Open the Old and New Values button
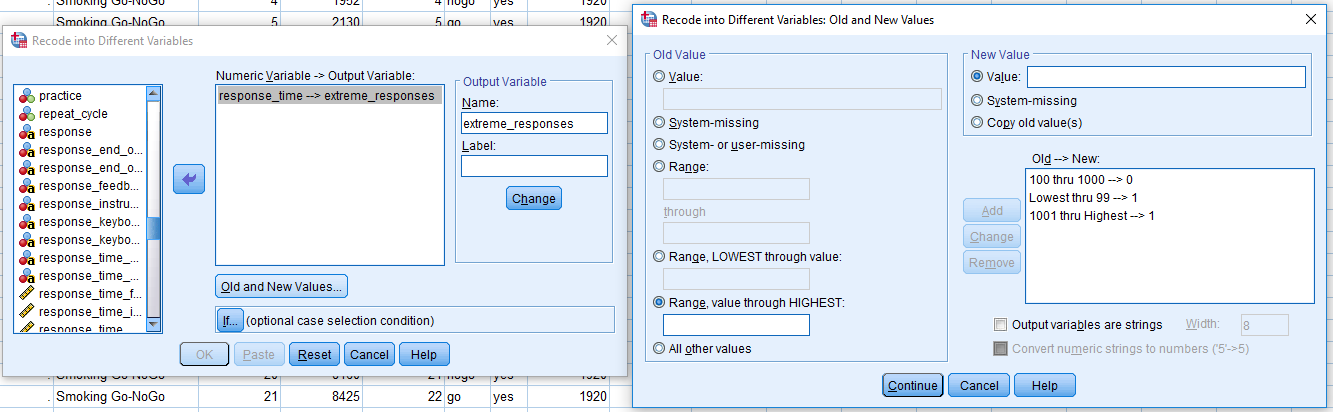This screenshot has width=1333, height=412. 281,286
